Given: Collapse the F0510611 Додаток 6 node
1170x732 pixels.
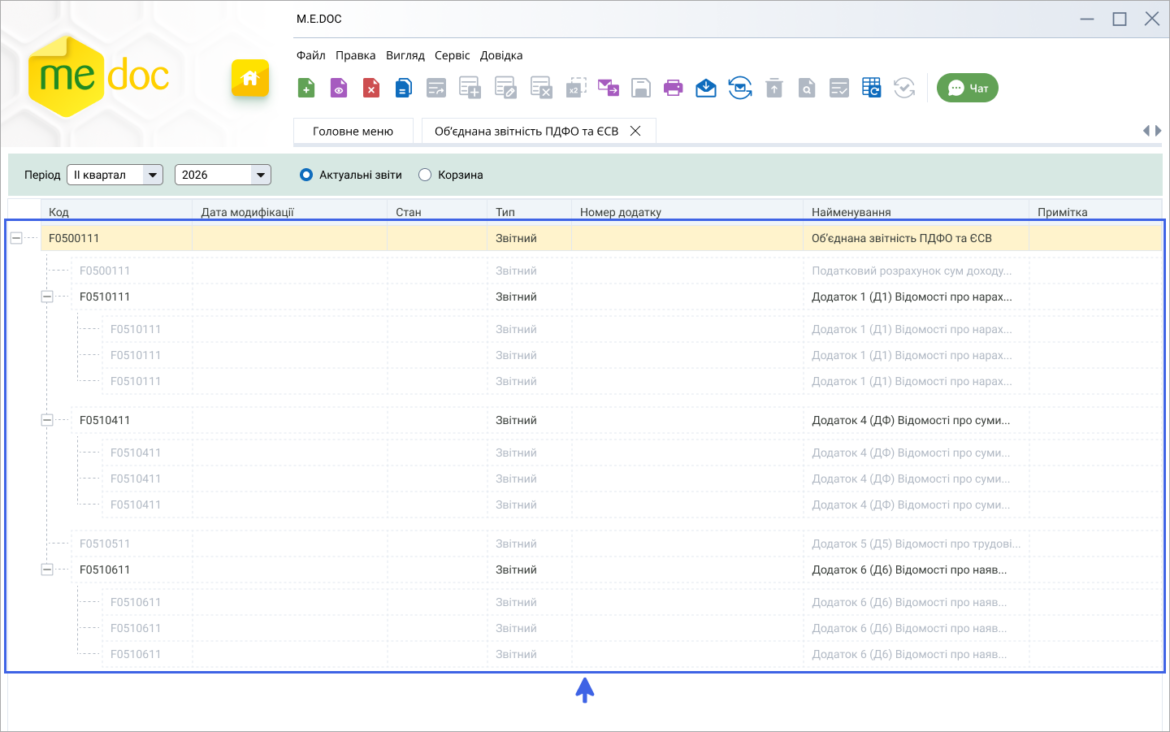Looking at the screenshot, I should tap(47, 569).
